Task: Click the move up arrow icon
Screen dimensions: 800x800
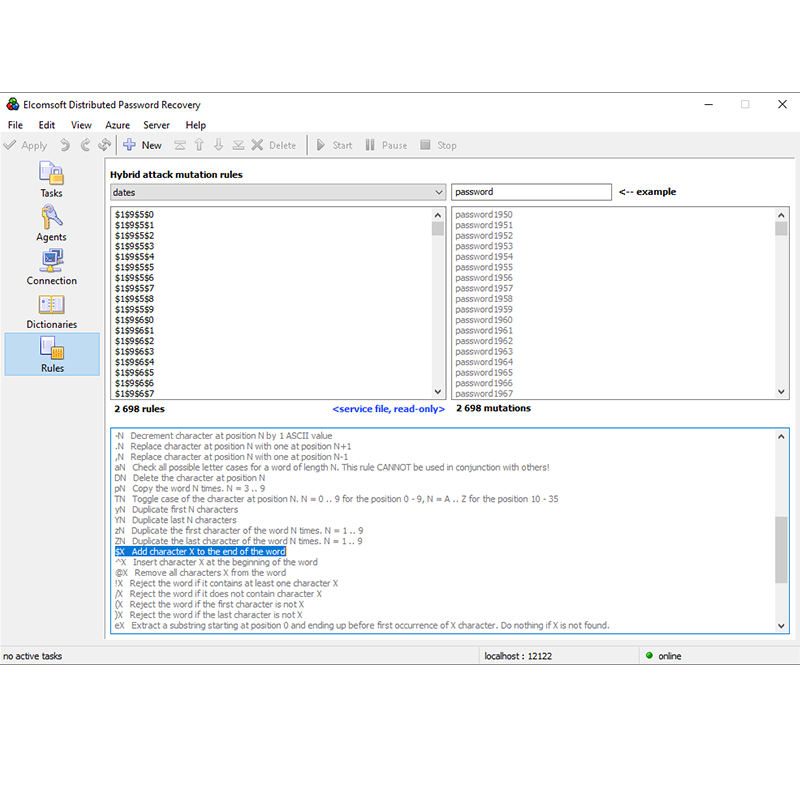Action: (199, 145)
